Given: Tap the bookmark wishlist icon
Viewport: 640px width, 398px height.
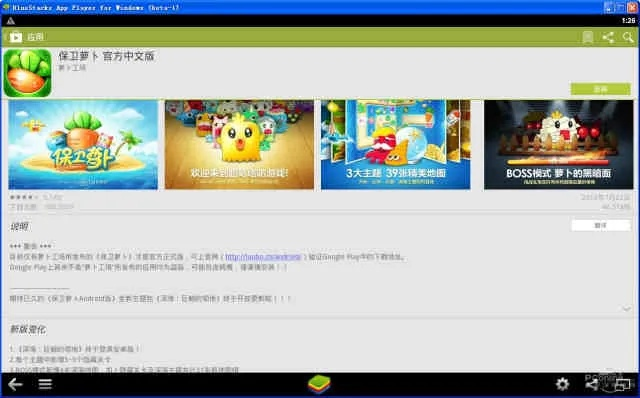Looking at the screenshot, I should click(588, 38).
